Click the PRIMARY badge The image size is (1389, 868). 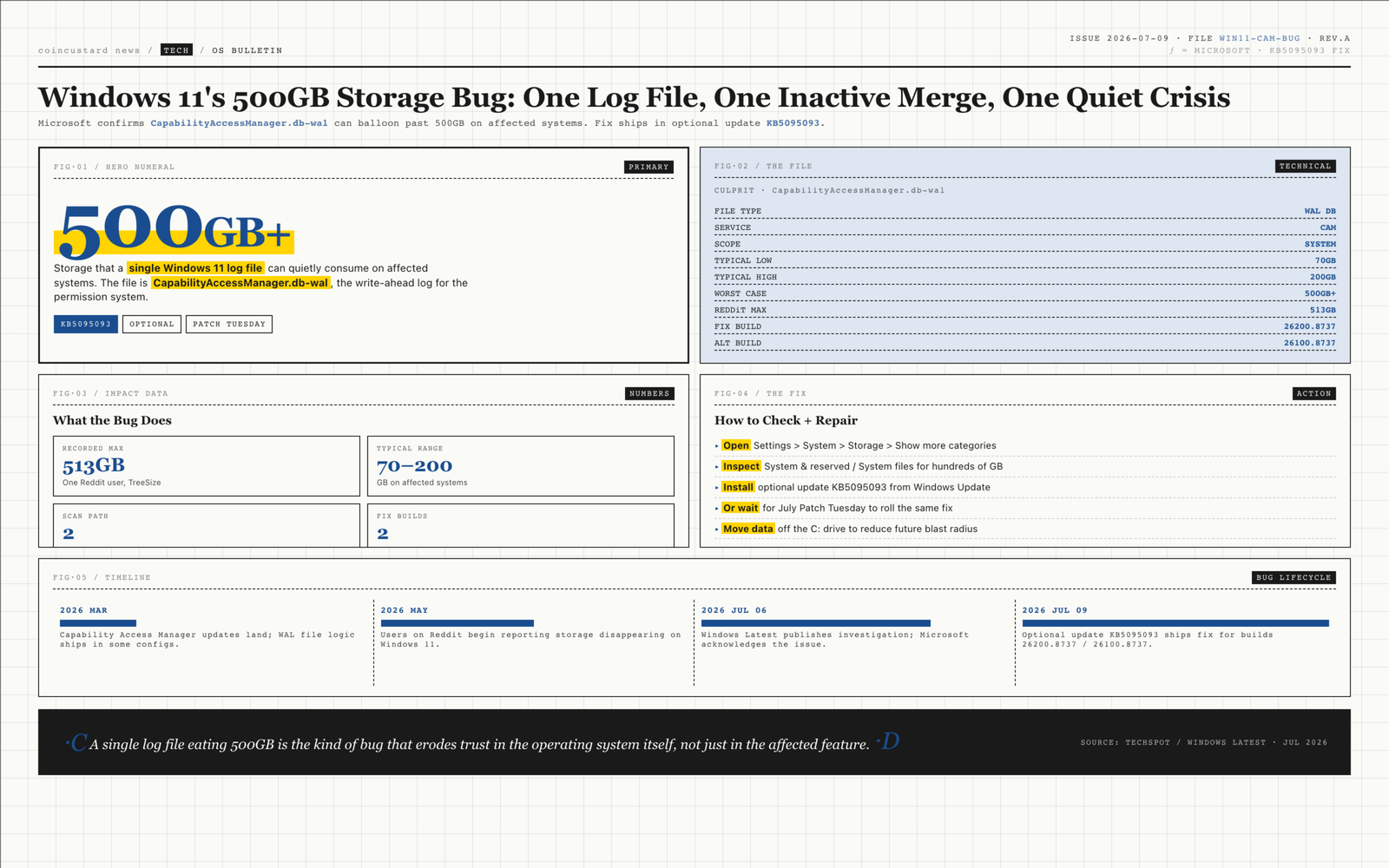tap(648, 167)
